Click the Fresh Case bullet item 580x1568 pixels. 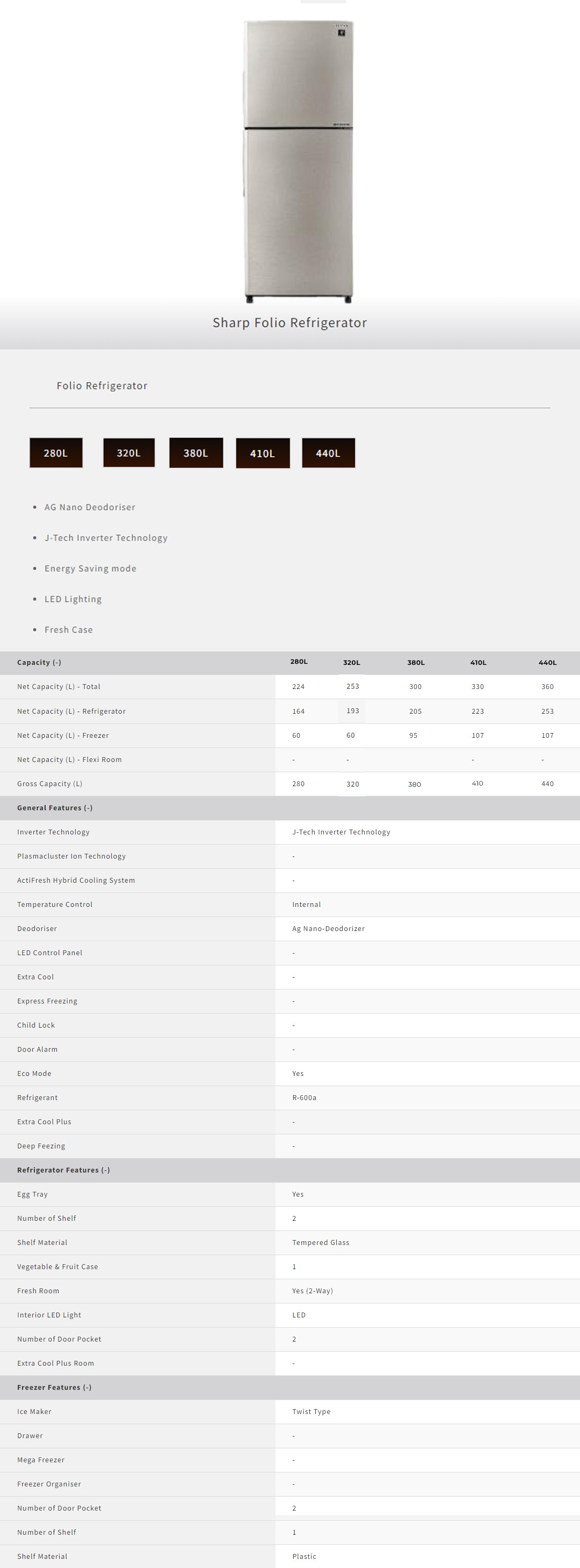click(x=69, y=629)
